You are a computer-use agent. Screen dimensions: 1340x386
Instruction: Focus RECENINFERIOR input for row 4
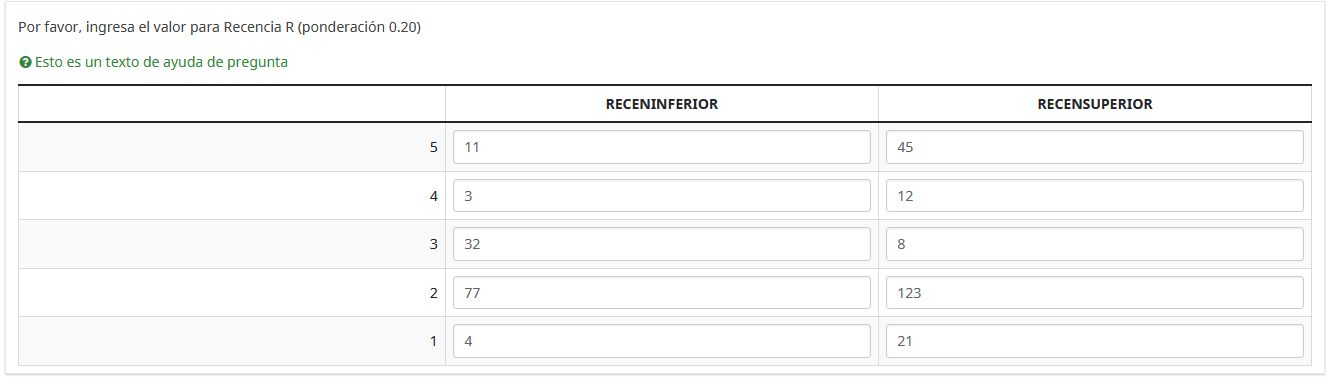662,196
